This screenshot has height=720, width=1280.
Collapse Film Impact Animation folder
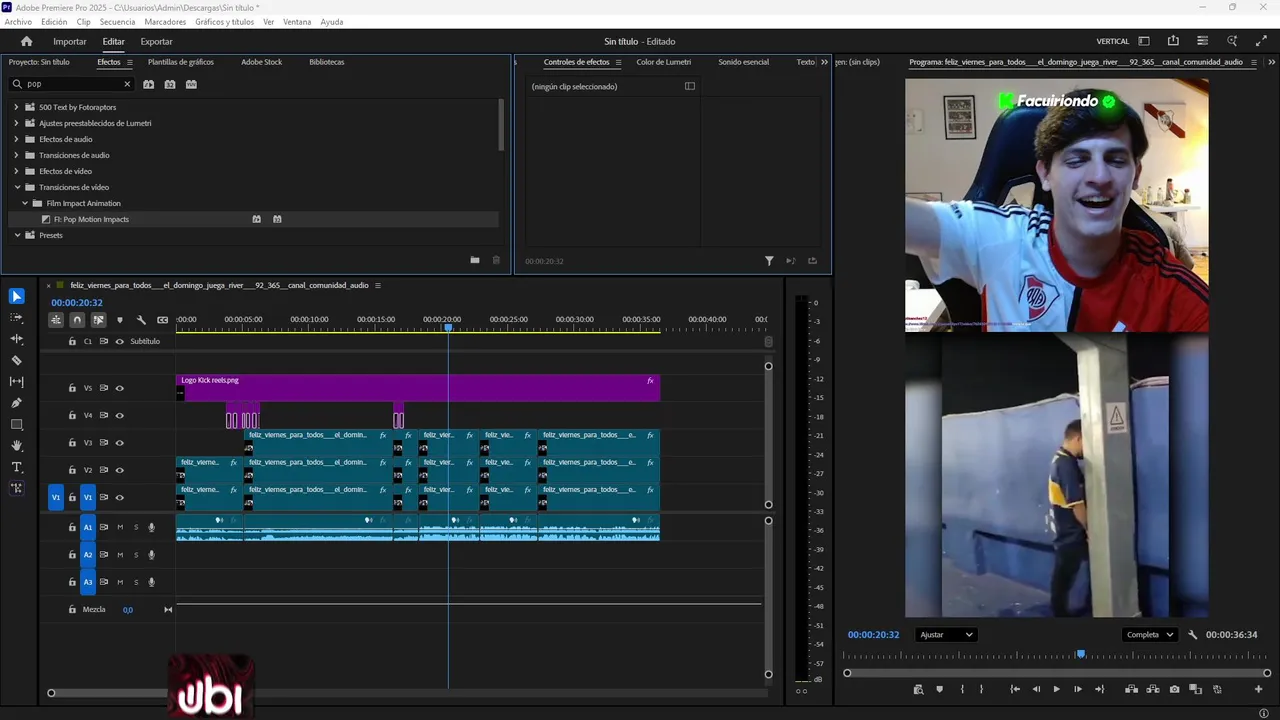(x=26, y=203)
